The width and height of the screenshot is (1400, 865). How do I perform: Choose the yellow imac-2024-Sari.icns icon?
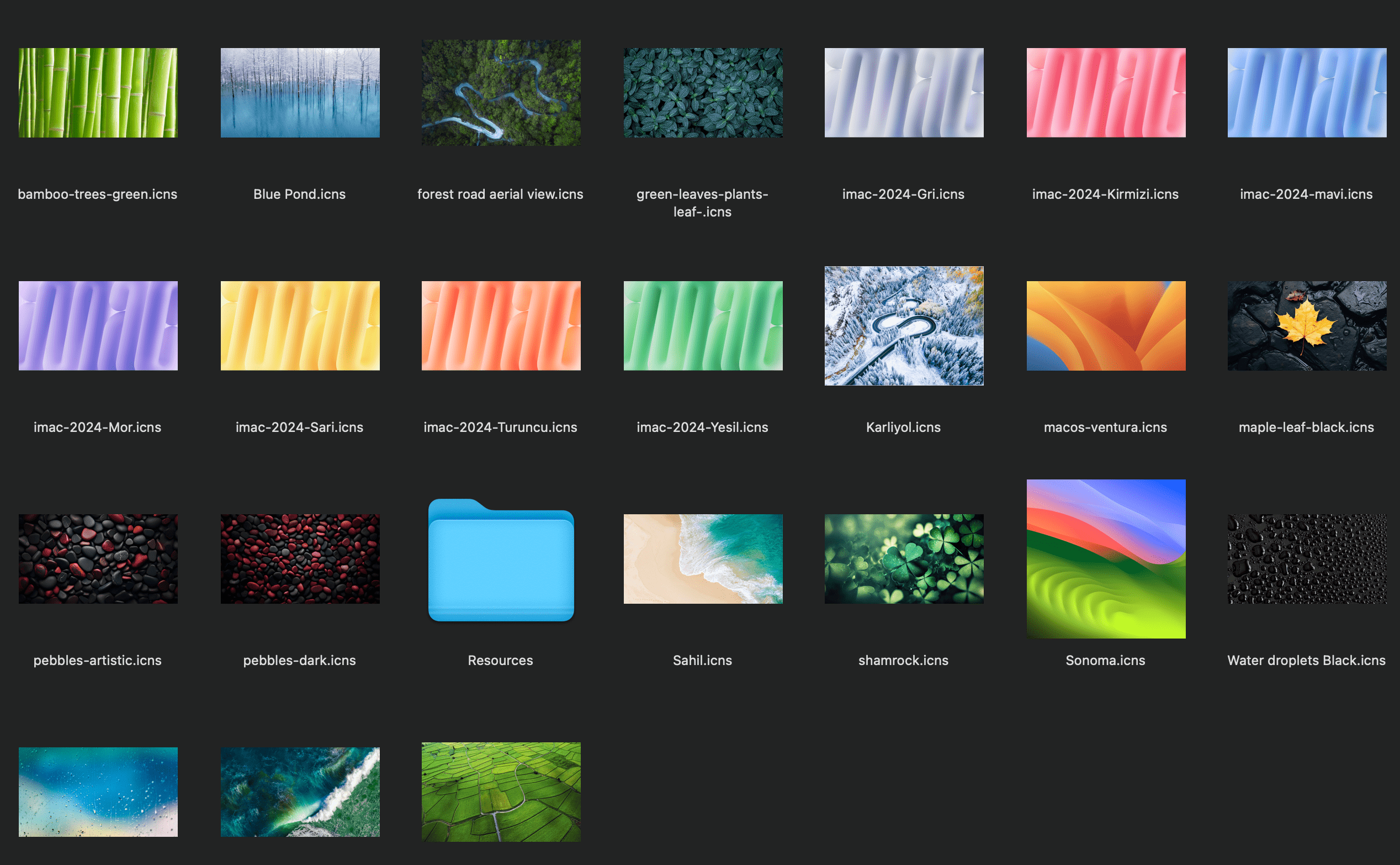pyautogui.click(x=300, y=325)
